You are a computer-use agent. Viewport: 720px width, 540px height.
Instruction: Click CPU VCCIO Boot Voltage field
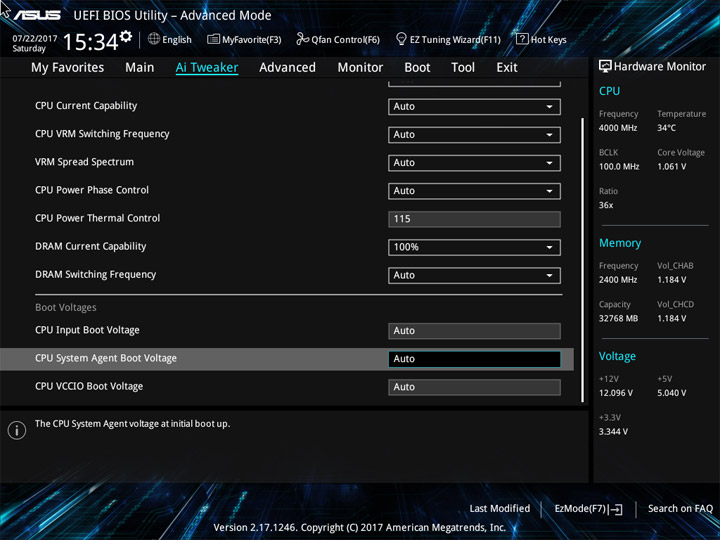(474, 387)
